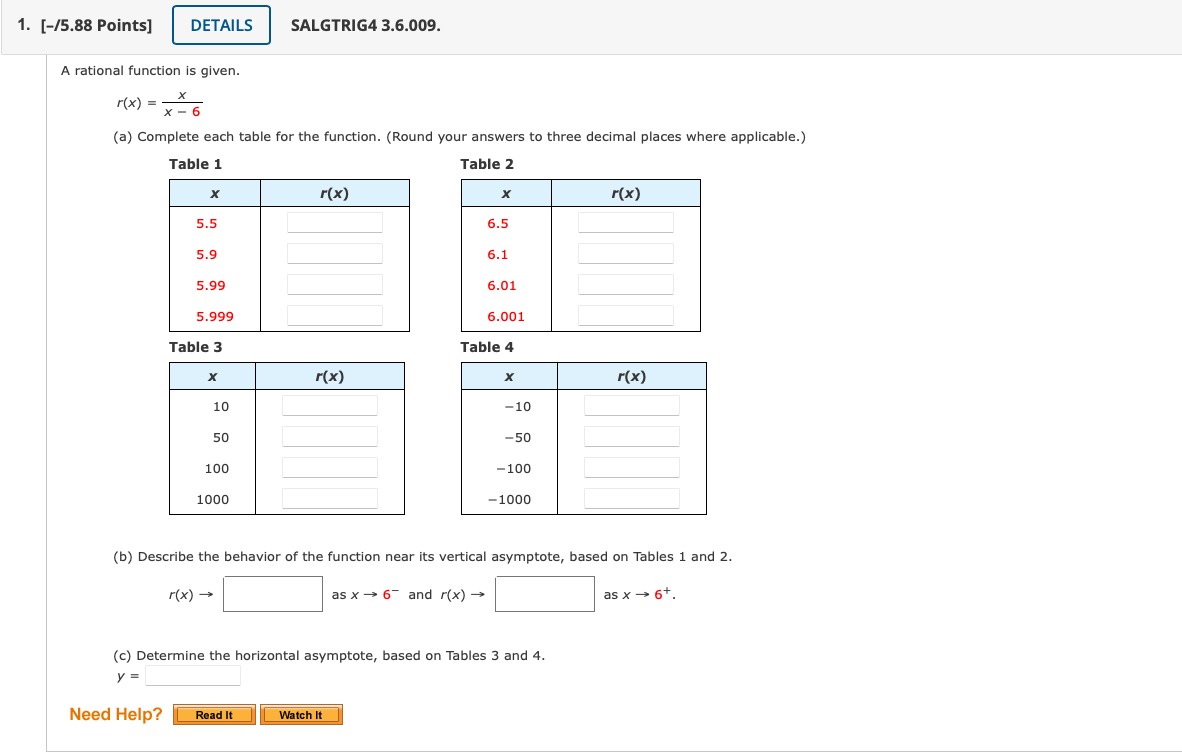Click the first answer box in part (b)

pos(272,593)
